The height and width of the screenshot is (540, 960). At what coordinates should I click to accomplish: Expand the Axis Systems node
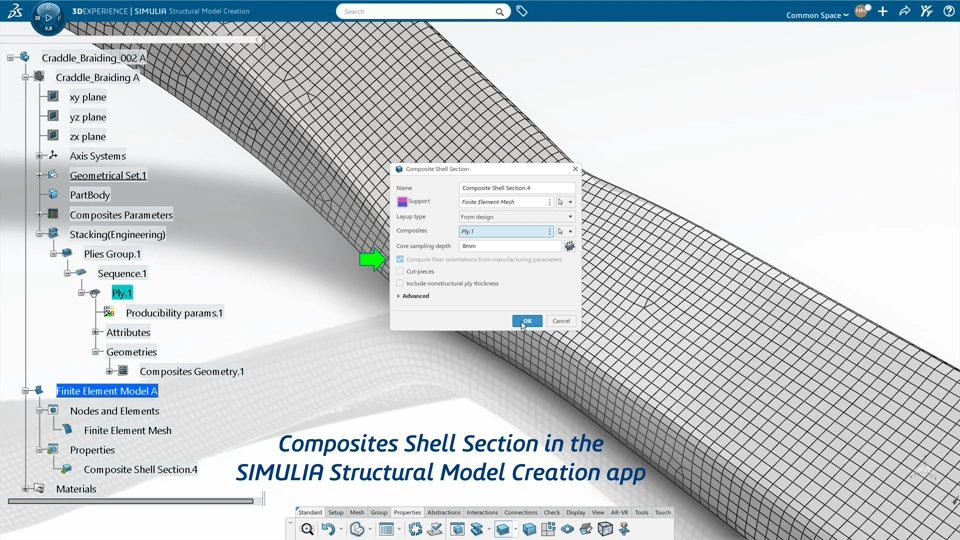point(39,156)
